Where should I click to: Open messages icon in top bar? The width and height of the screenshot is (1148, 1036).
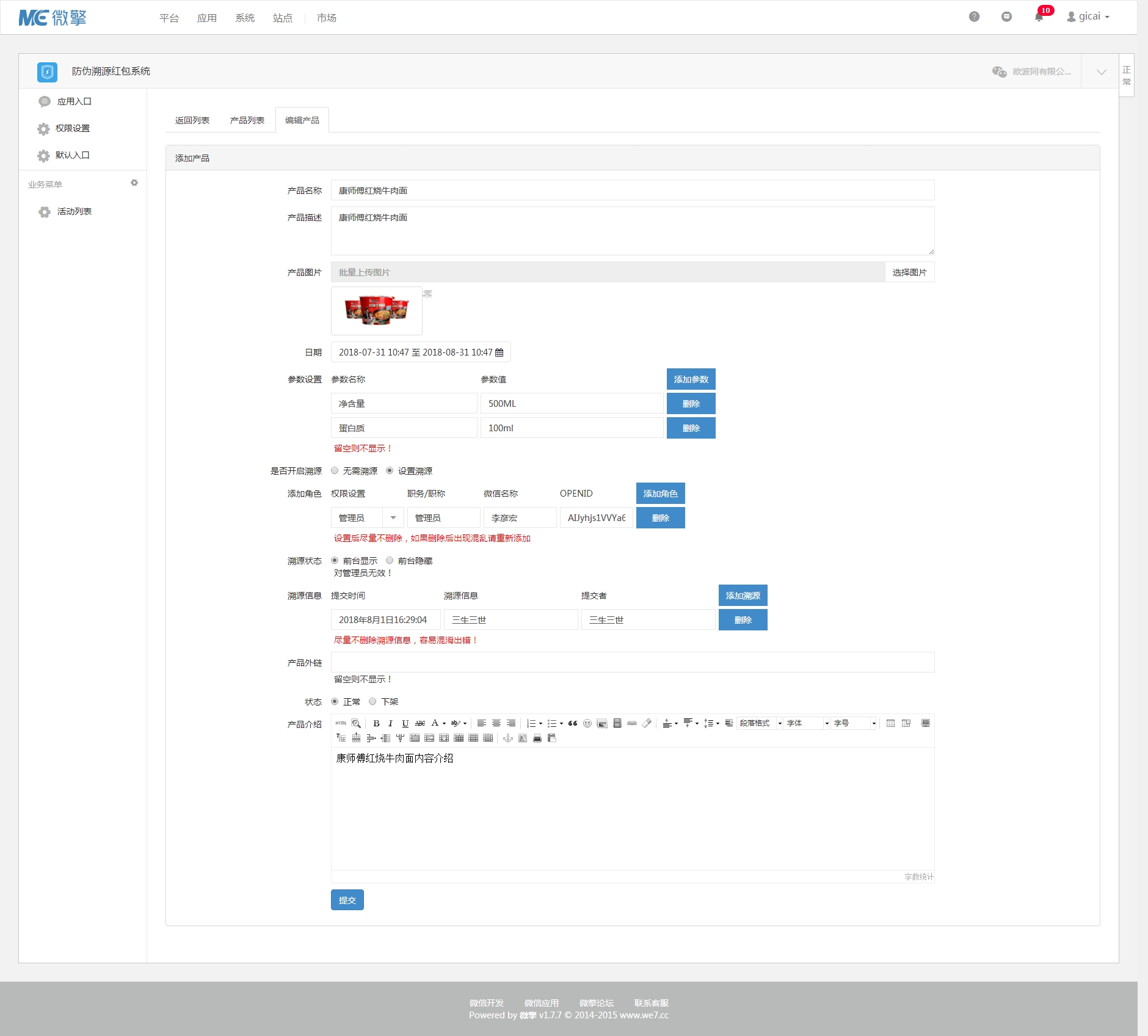click(1006, 16)
